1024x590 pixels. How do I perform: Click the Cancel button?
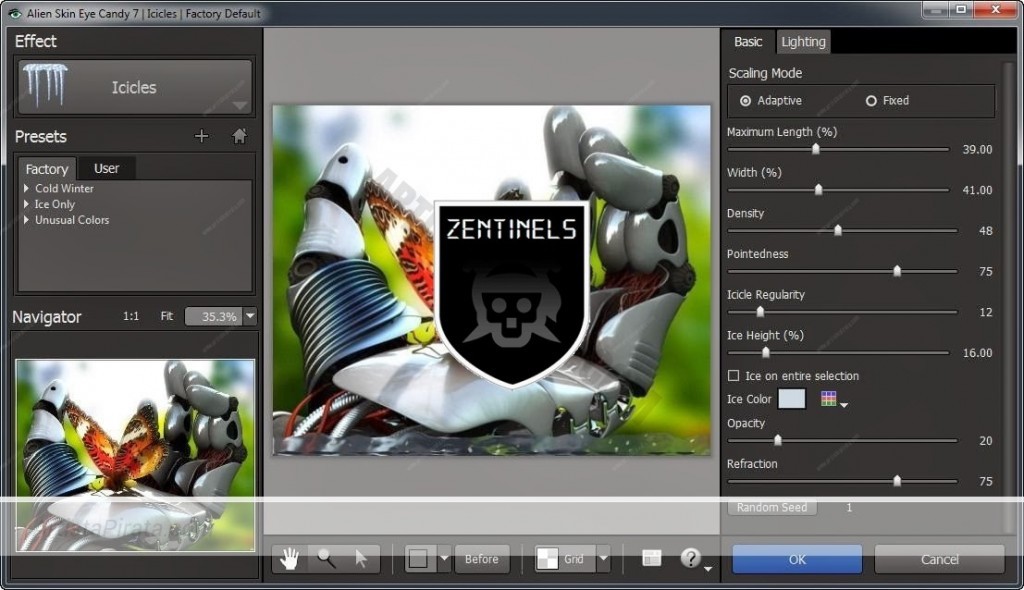tap(939, 559)
